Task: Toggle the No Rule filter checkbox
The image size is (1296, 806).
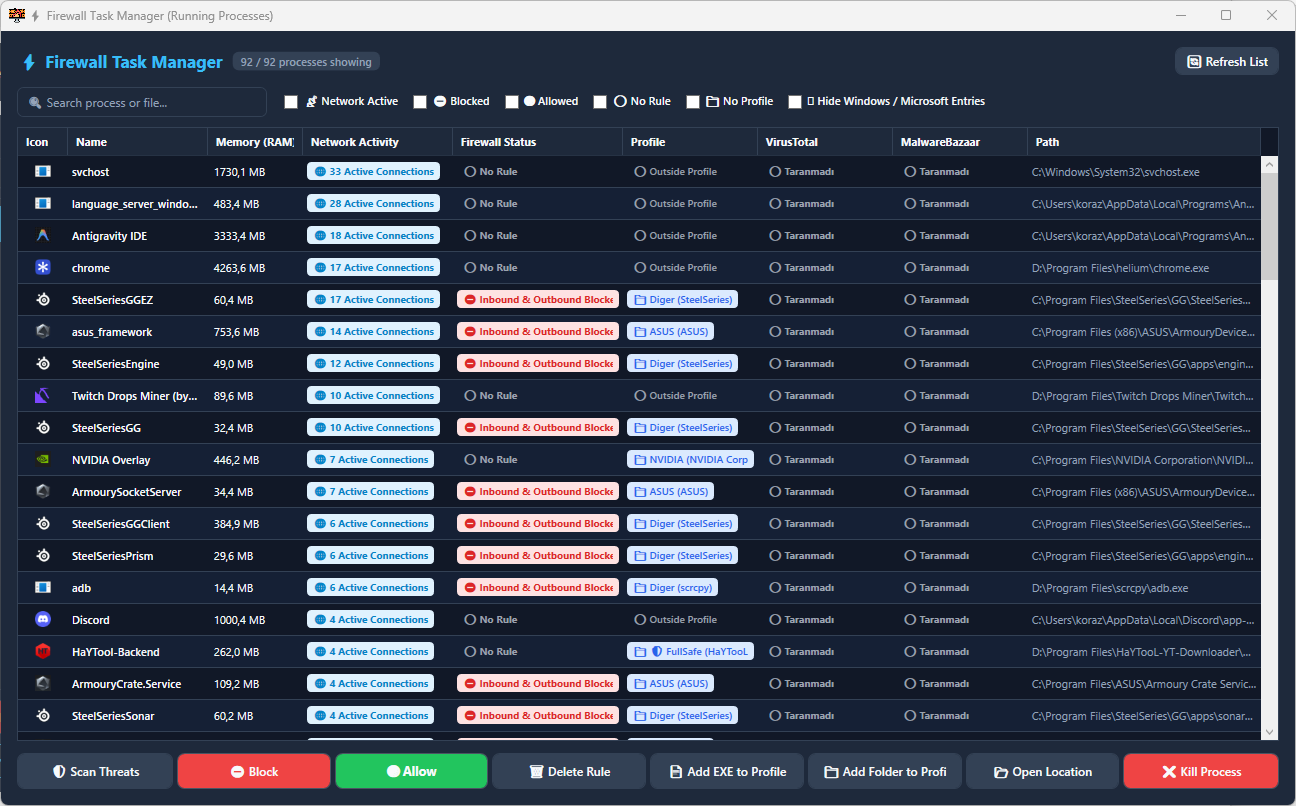Action: pos(600,102)
